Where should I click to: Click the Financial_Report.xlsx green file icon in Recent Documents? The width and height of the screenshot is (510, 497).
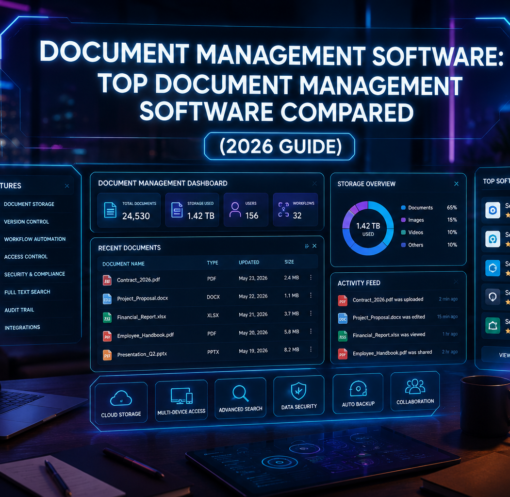[x=107, y=317]
